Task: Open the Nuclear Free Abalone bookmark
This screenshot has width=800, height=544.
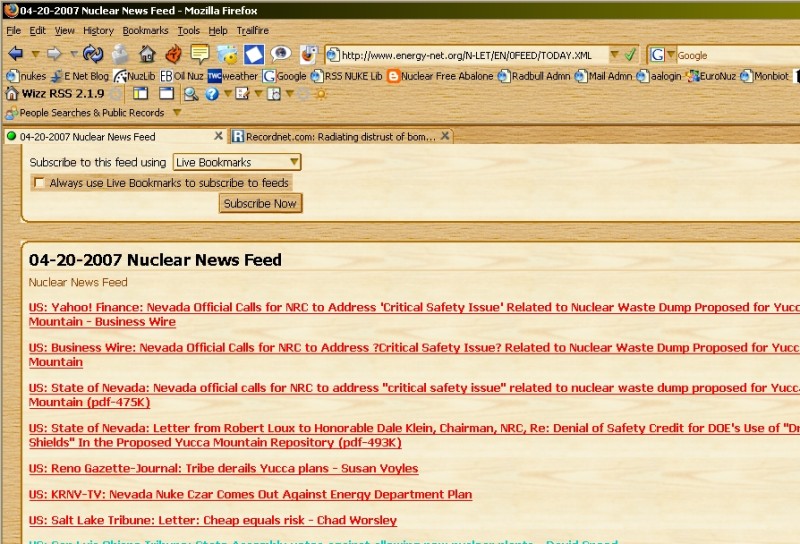Action: pos(440,76)
